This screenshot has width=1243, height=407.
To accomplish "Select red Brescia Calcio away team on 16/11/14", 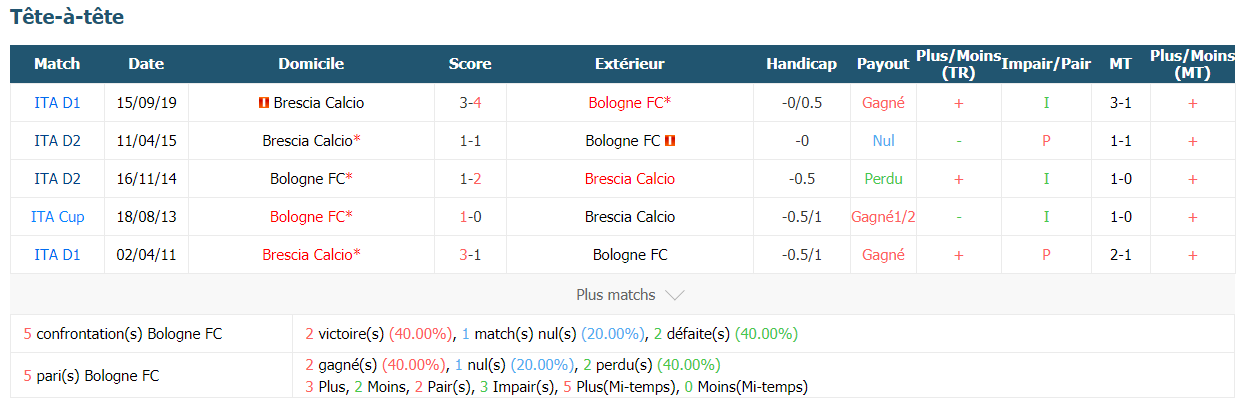I will pos(629,179).
